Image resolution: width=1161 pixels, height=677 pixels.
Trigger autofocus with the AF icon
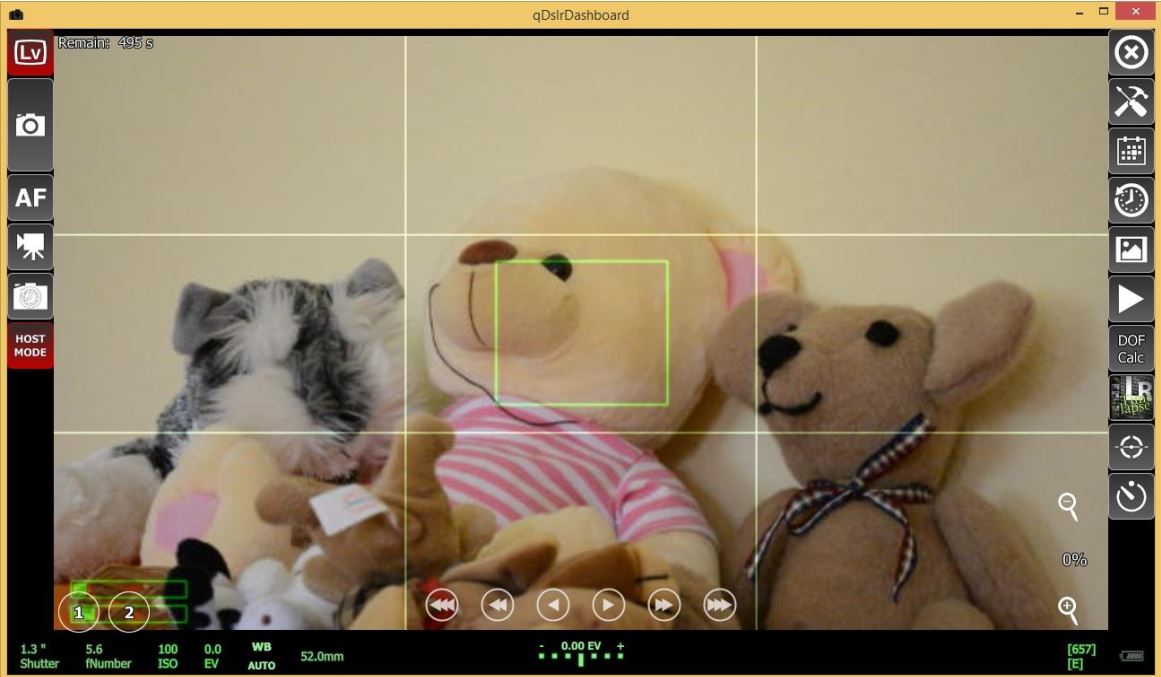click(x=30, y=197)
